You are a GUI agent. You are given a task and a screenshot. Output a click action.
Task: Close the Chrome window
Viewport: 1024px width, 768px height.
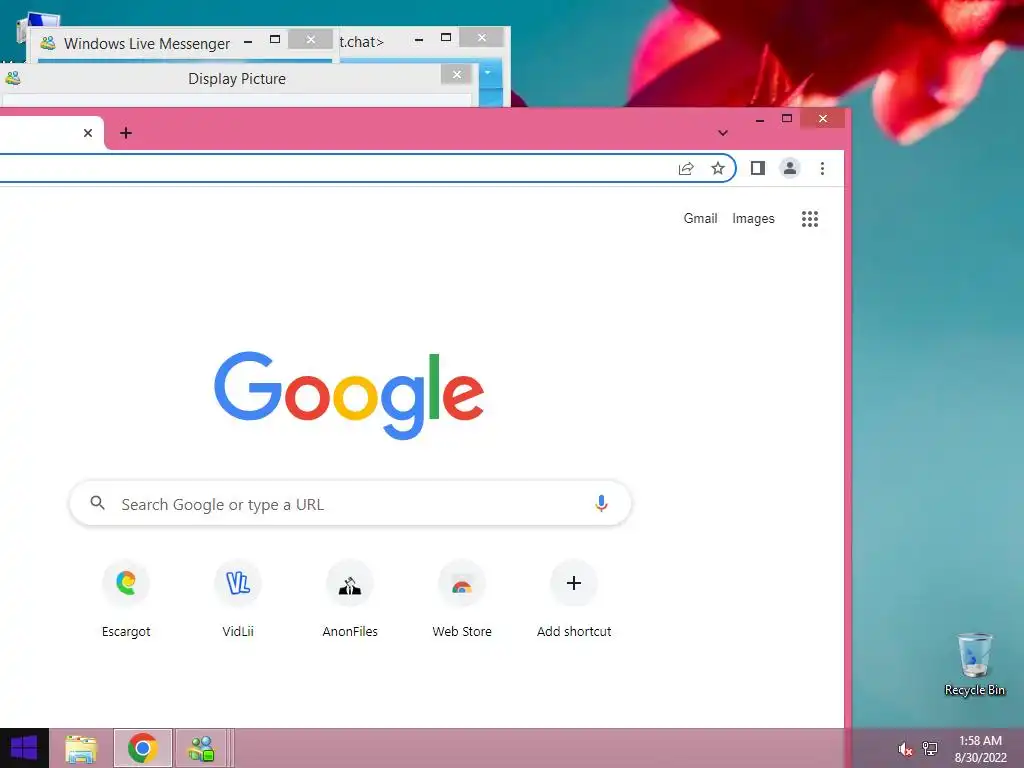coord(823,119)
